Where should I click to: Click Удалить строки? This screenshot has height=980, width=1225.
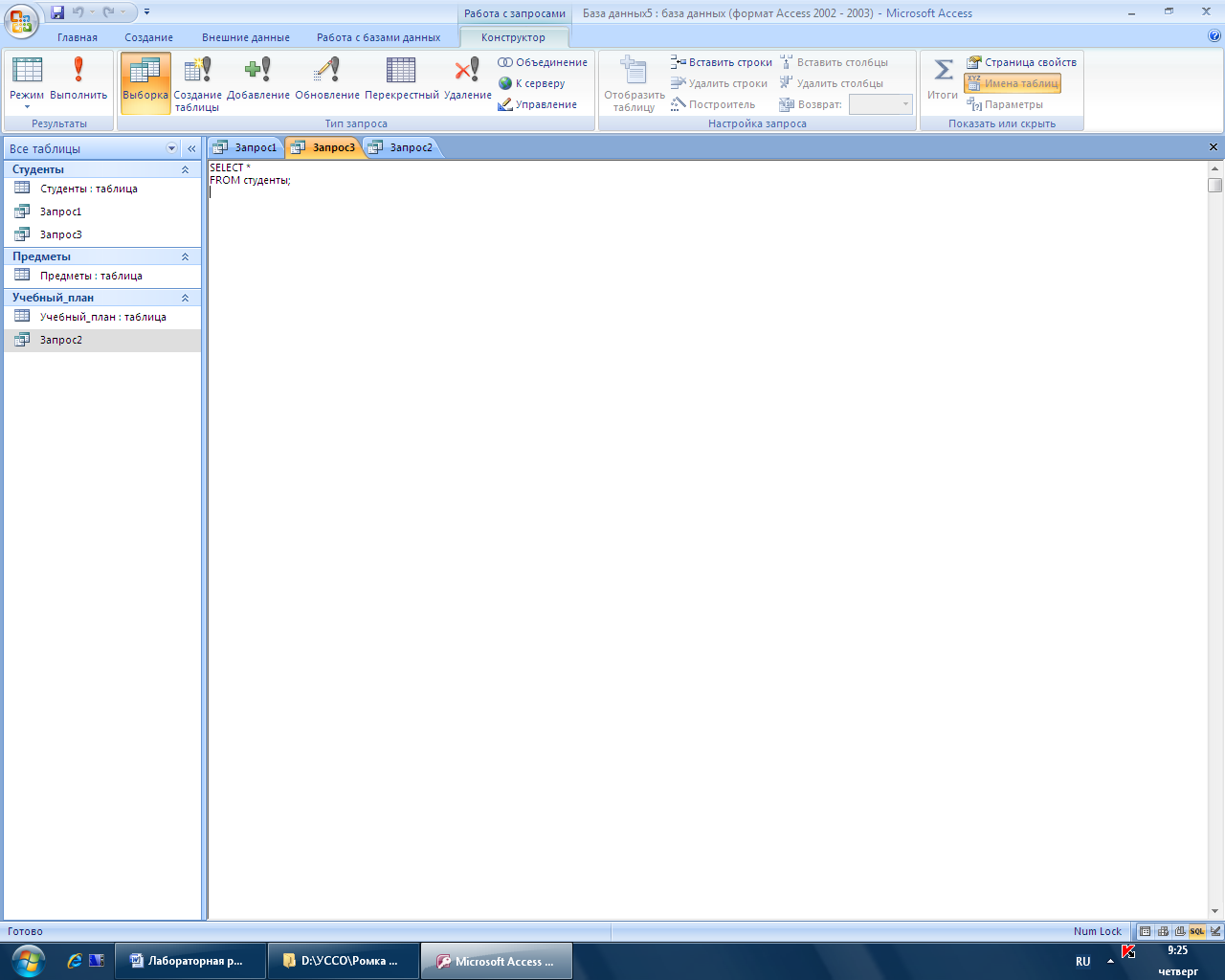pyautogui.click(x=720, y=83)
